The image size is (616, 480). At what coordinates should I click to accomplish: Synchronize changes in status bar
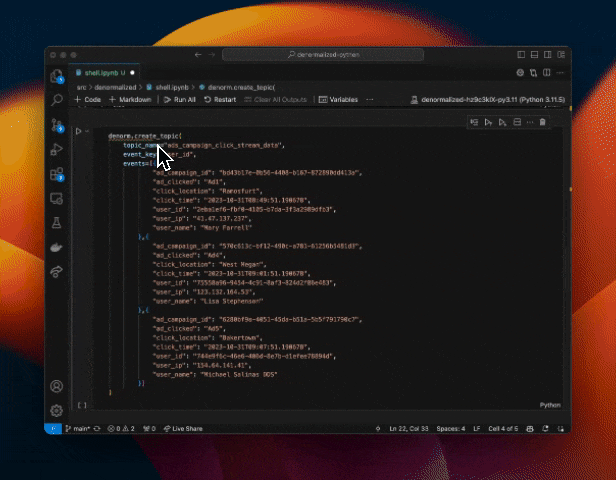tap(97, 429)
